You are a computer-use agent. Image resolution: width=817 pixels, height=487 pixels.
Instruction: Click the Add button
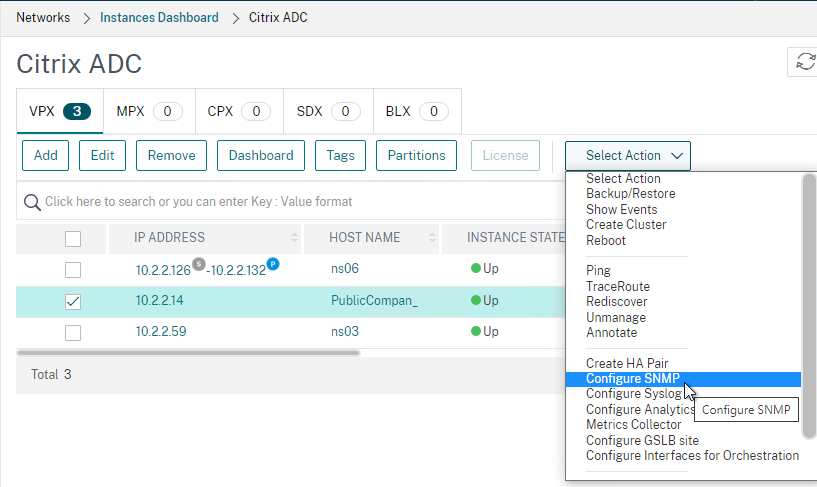[45, 156]
